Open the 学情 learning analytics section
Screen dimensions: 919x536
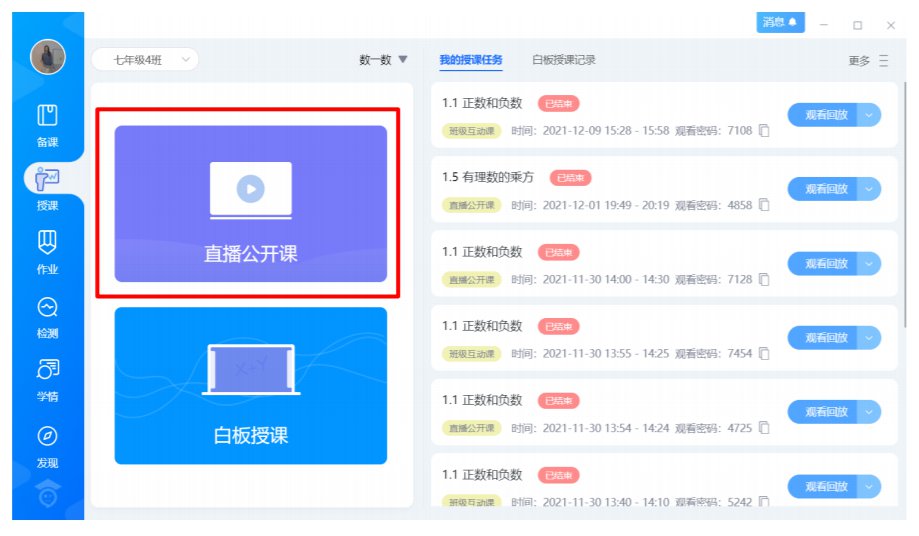coord(47,381)
